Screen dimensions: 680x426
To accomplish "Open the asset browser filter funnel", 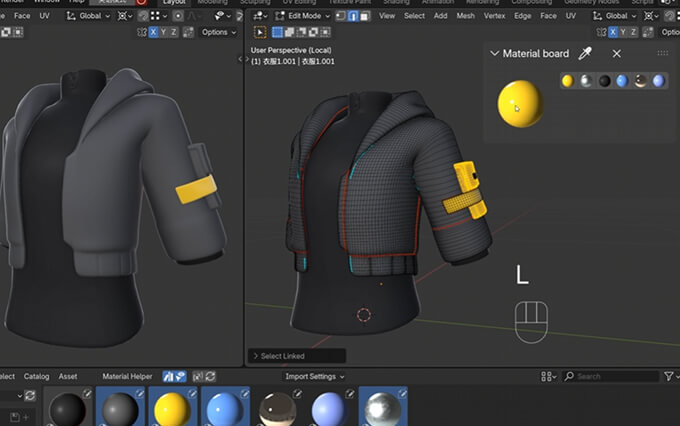I will coord(669,376).
